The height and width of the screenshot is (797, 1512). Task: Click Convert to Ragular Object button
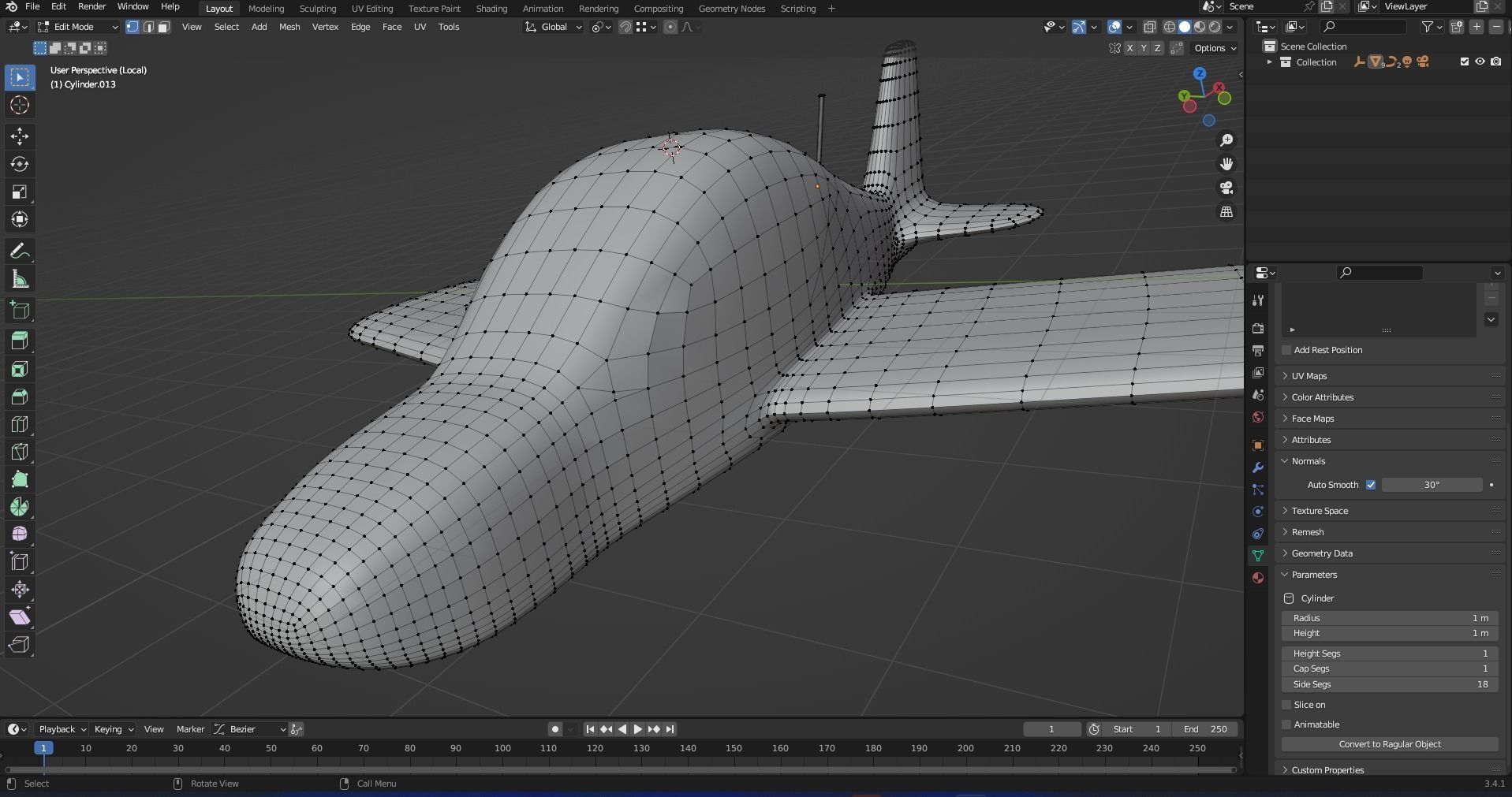point(1390,744)
